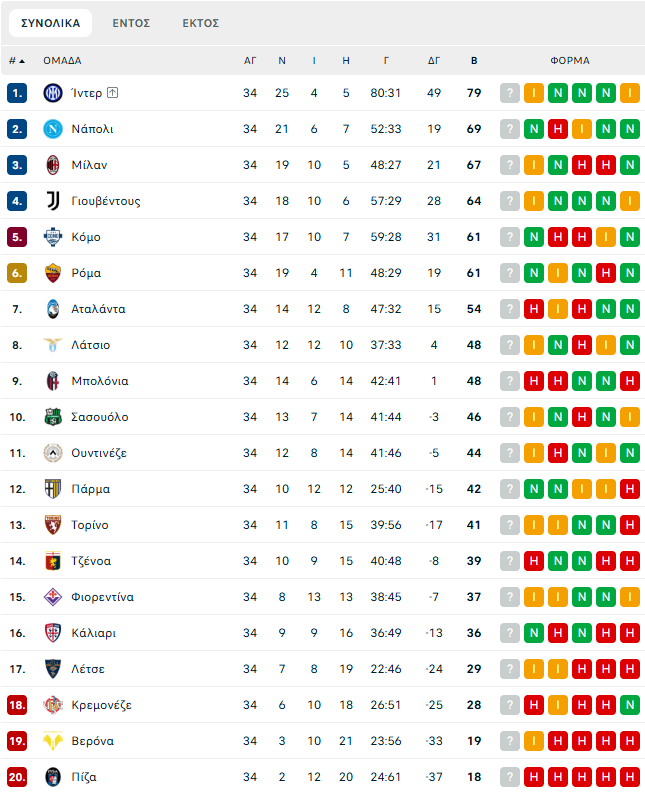
Task: Sort standings by the B points header
Action: (474, 60)
